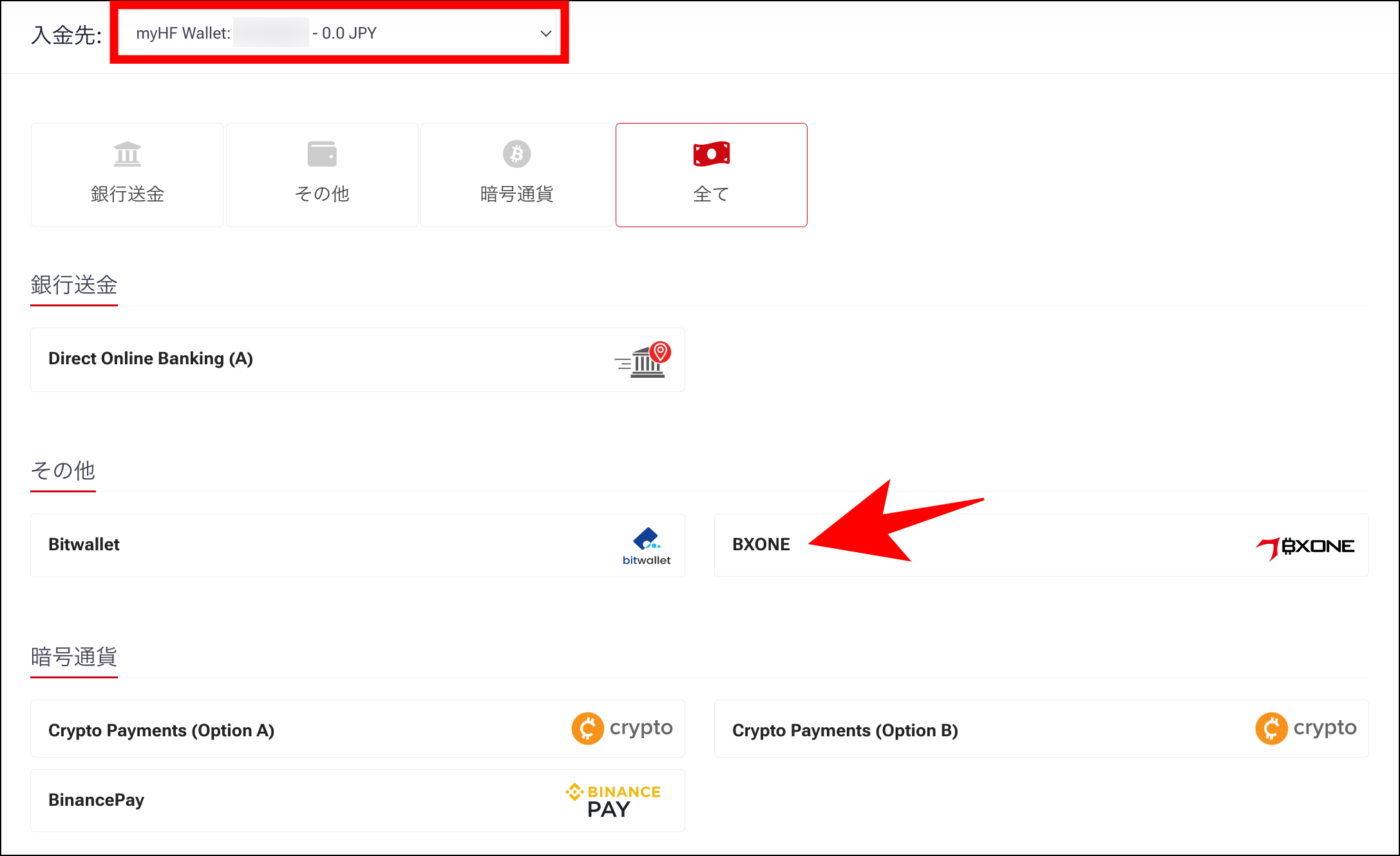Click the BXONE logo on the right
Image resolution: width=1400 pixels, height=856 pixels.
1305,547
